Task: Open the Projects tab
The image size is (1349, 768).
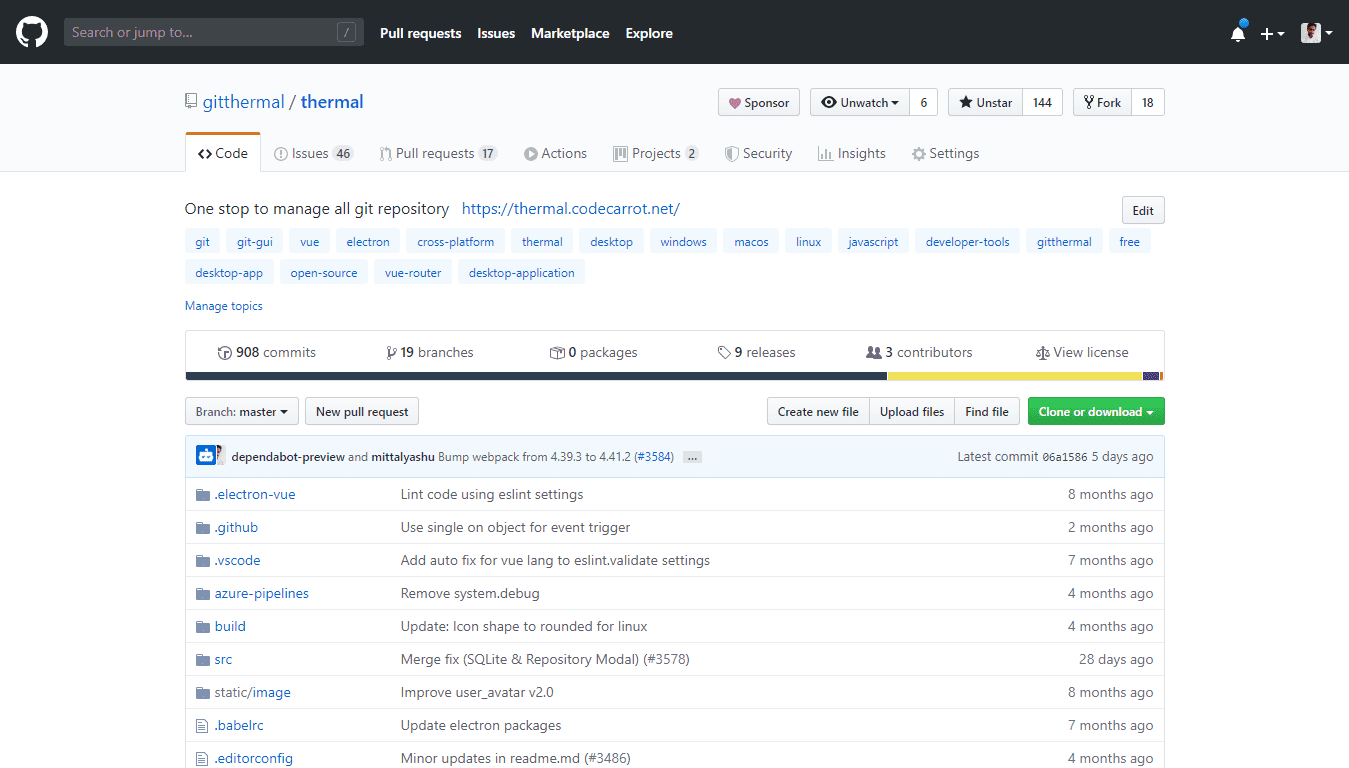Action: point(656,153)
